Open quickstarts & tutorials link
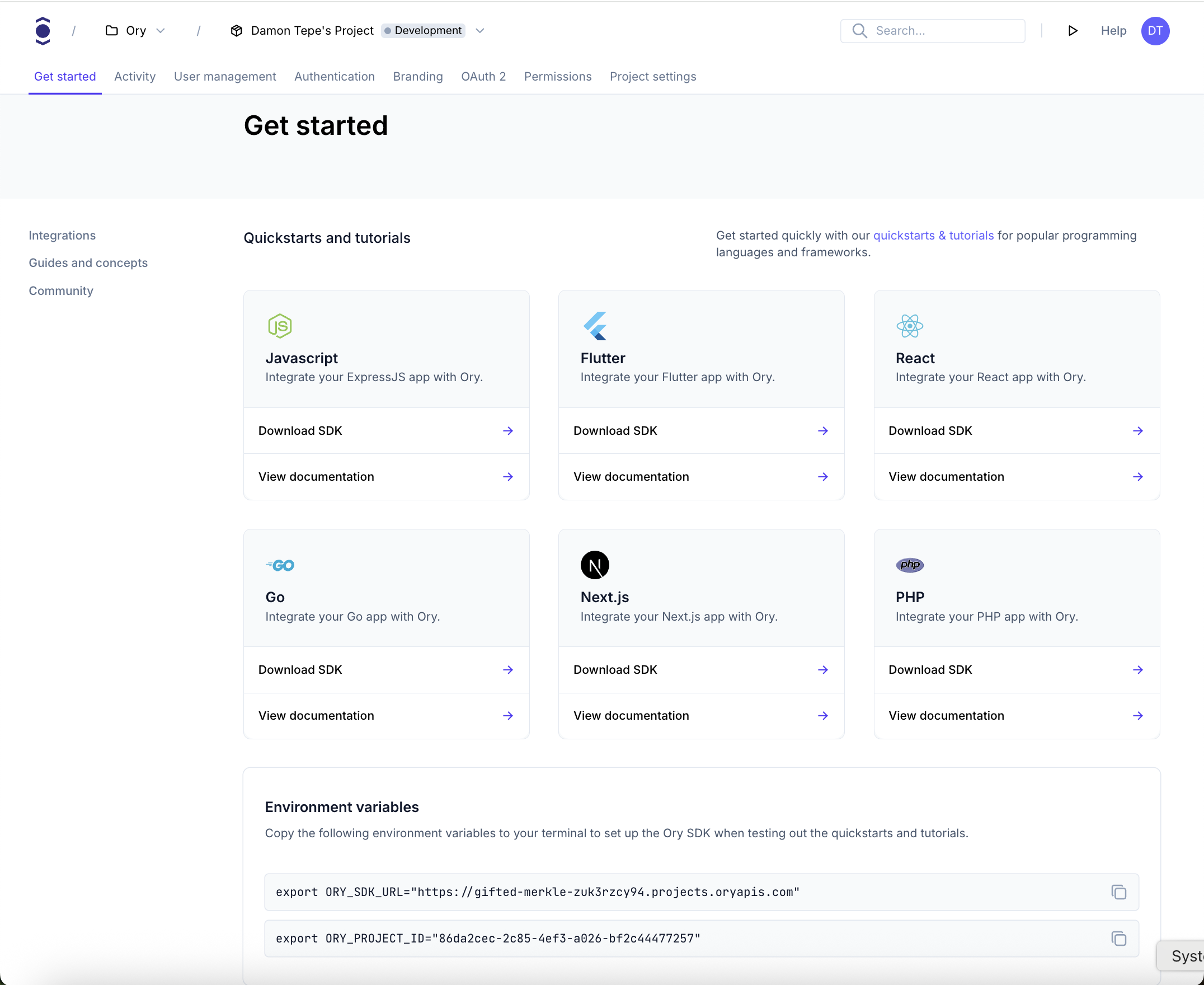 tap(933, 236)
